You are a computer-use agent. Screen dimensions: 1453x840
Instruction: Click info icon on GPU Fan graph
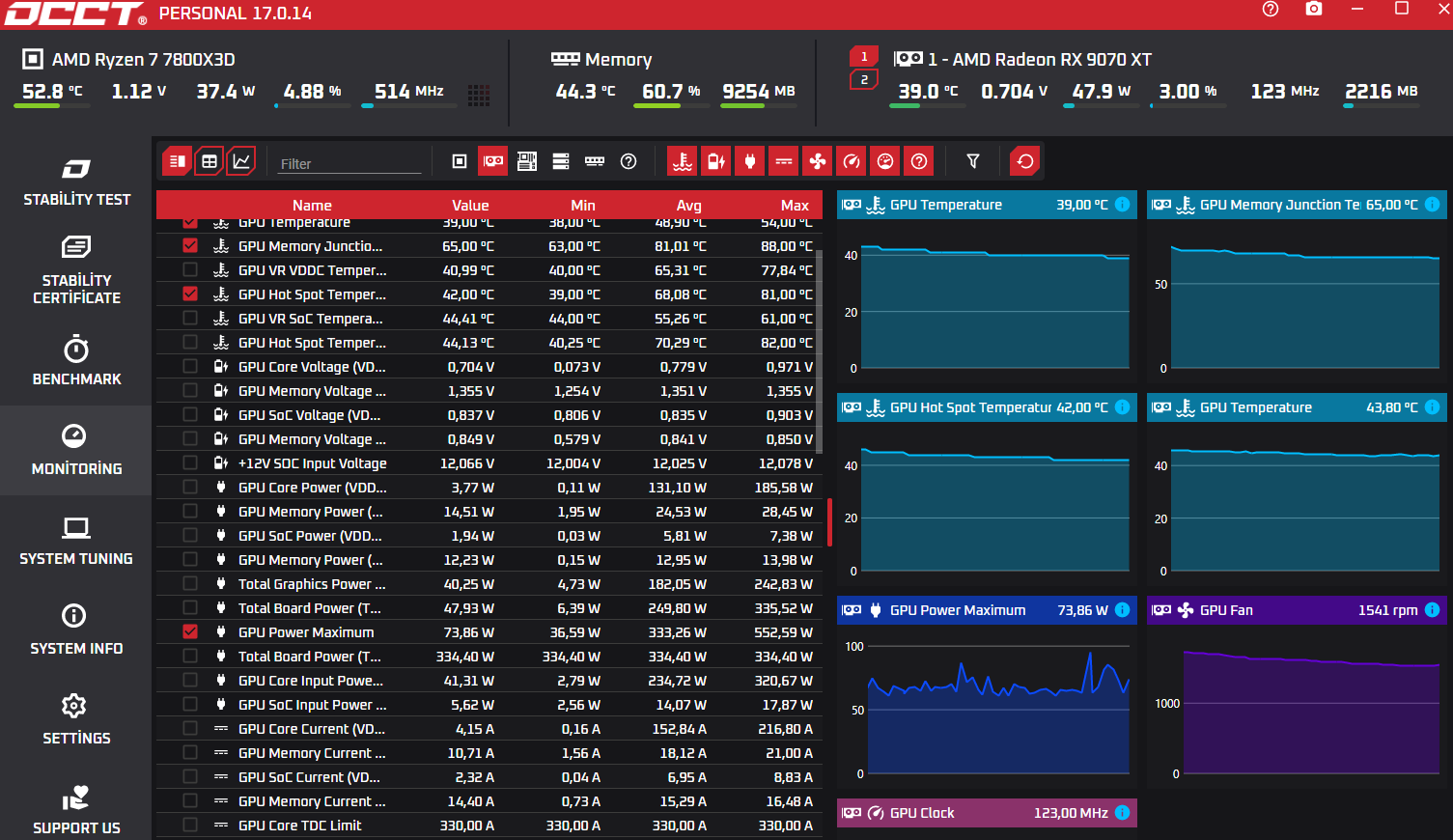(x=1433, y=610)
